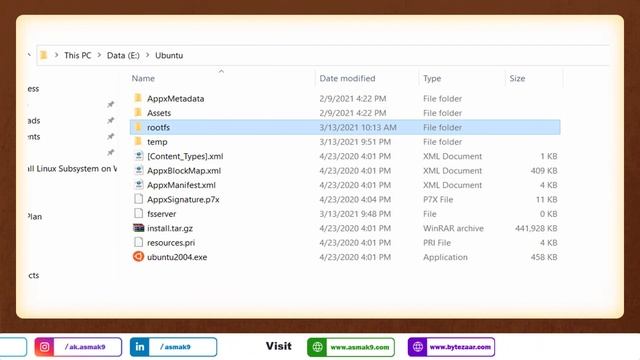Viewport: 640px width, 360px height.
Task: Click the rootfs folder icon
Action: [138, 127]
